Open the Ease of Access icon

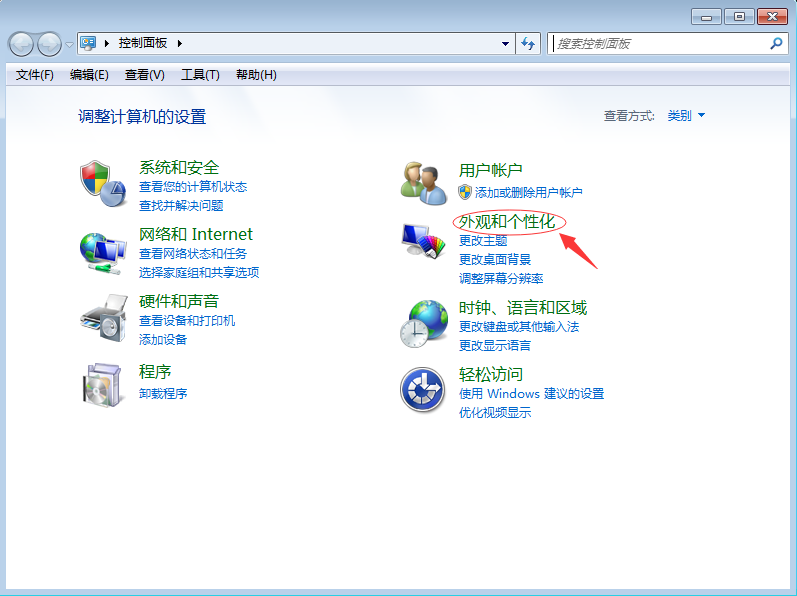point(423,389)
